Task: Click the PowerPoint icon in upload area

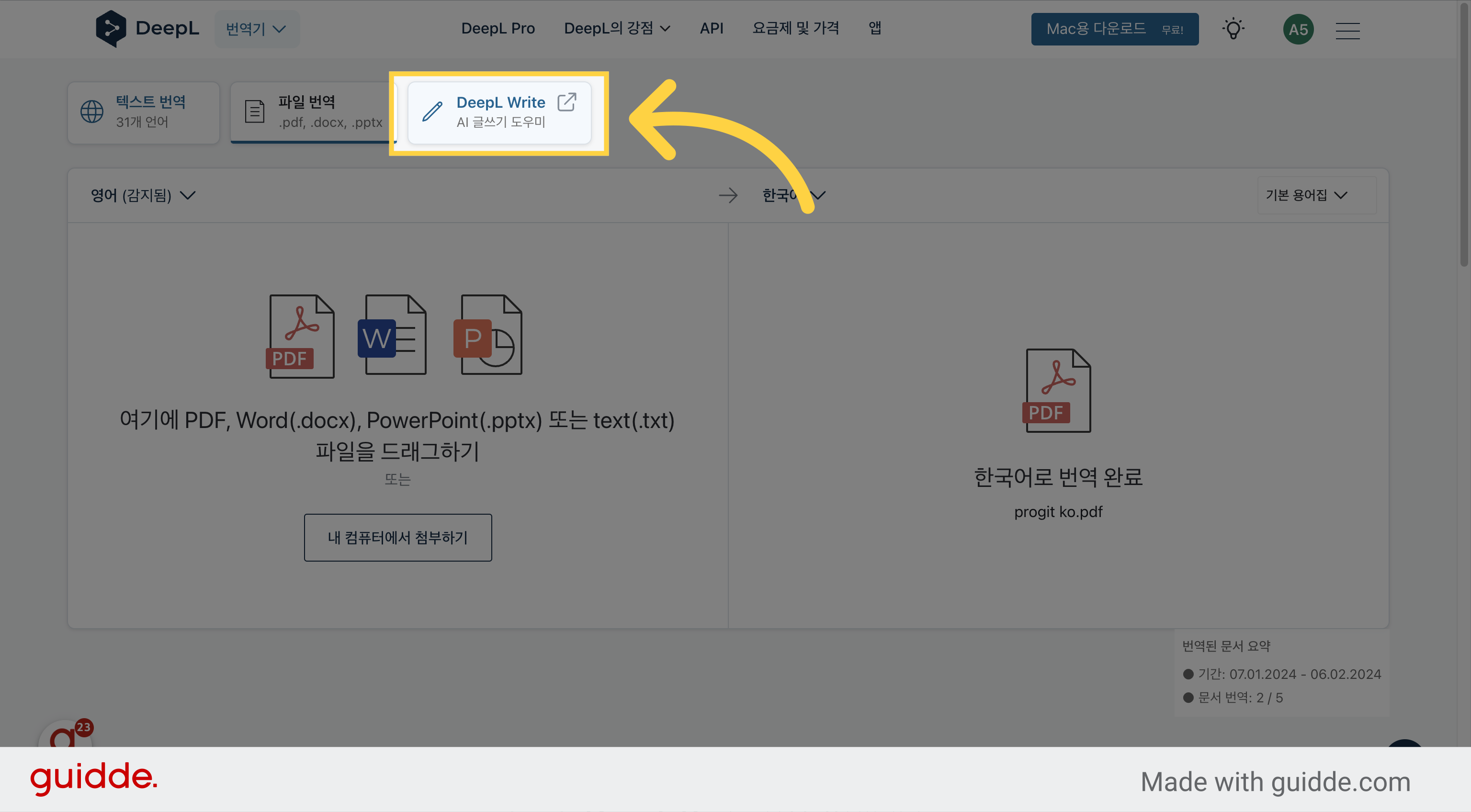Action: coord(488,335)
